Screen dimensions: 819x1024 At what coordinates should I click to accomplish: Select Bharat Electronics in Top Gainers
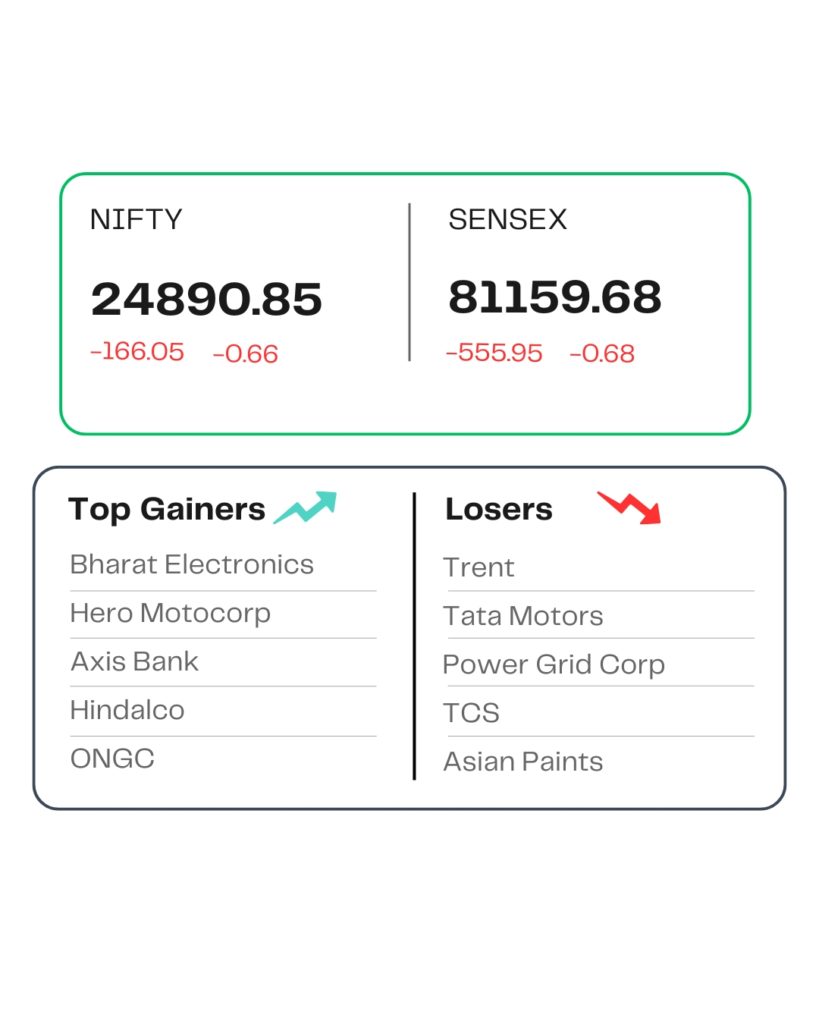pyautogui.click(x=192, y=564)
